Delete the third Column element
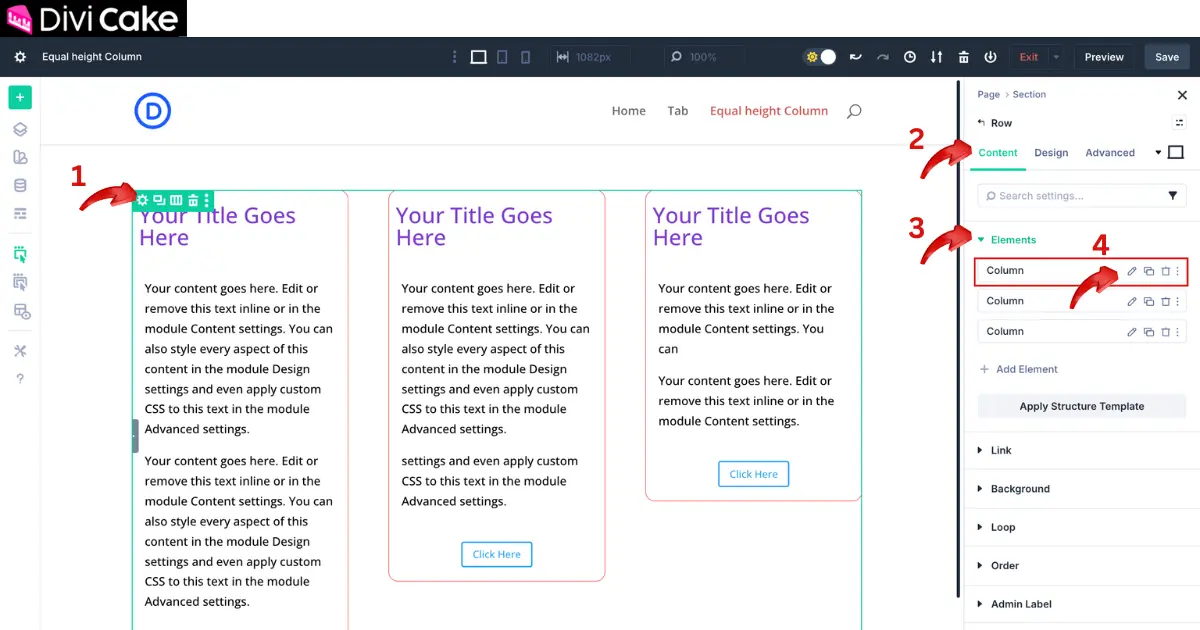Viewport: 1200px width, 630px height. 1165,331
